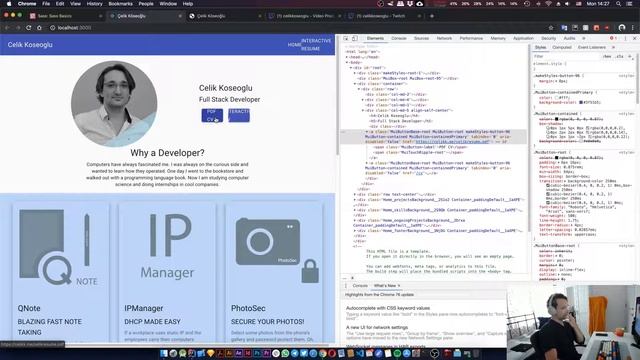Expand the makeStyles-root div node
The height and width of the screenshot is (360, 640).
[x=355, y=73]
